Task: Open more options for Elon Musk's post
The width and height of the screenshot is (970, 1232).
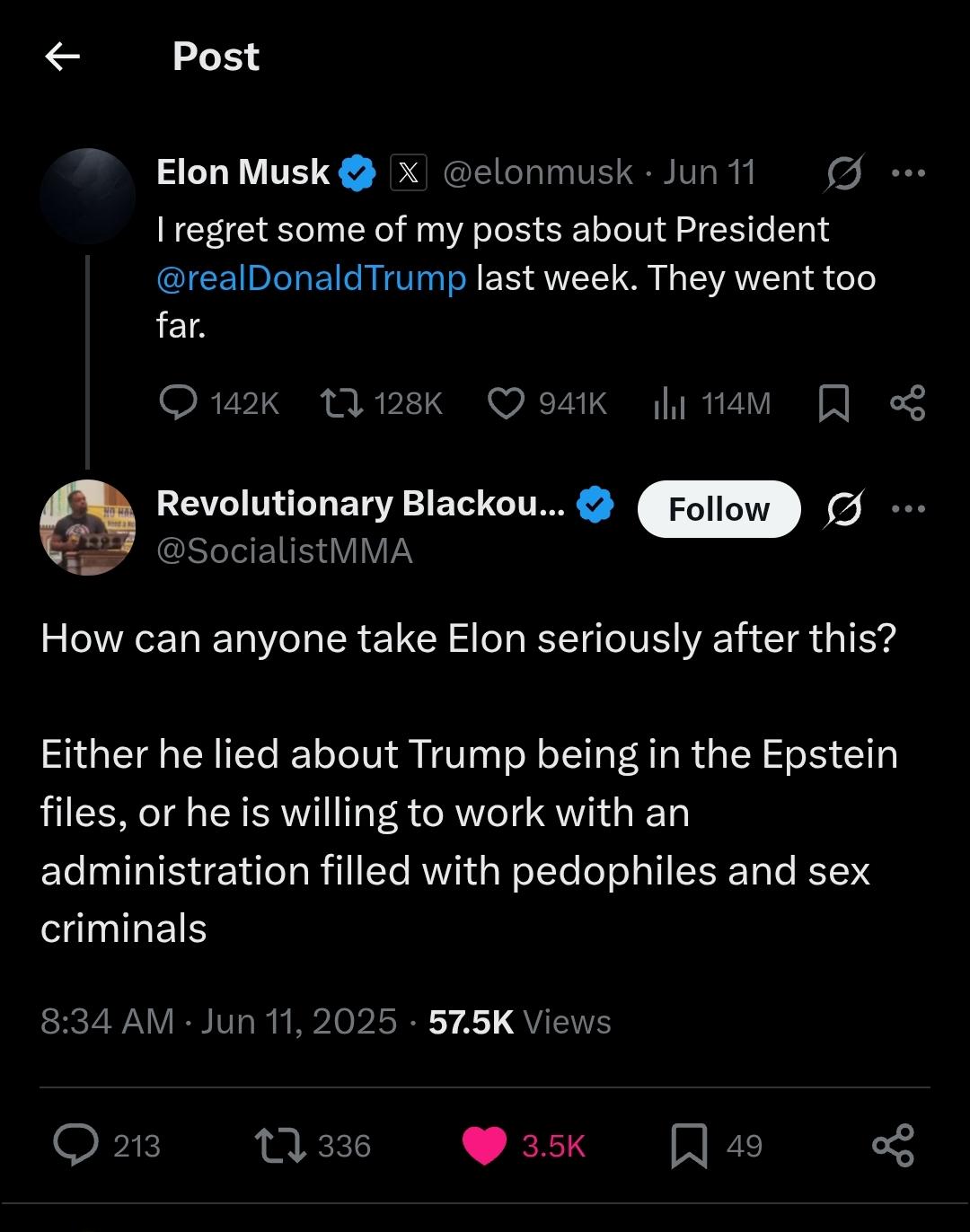Action: point(908,172)
